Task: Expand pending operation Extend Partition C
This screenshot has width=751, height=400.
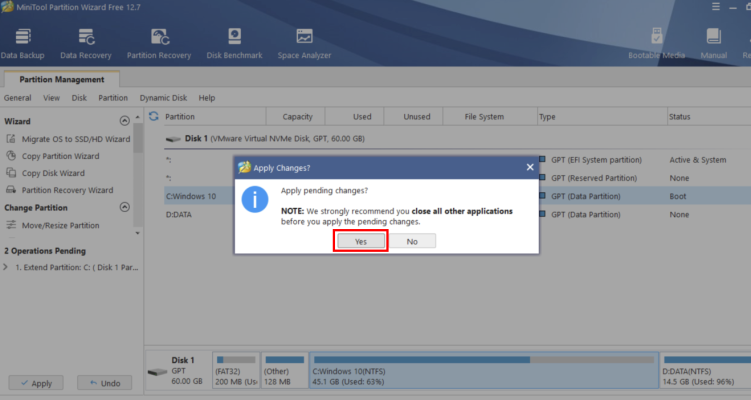Action: pyautogui.click(x=5, y=267)
